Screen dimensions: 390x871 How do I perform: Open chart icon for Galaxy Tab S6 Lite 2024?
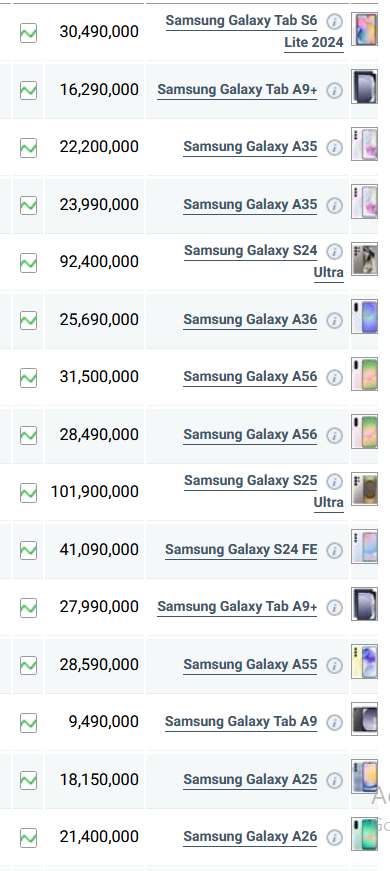pos(28,32)
